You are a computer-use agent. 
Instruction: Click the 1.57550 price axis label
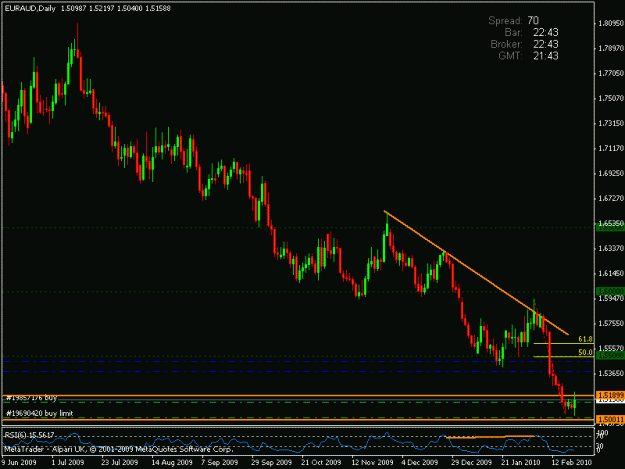611,323
